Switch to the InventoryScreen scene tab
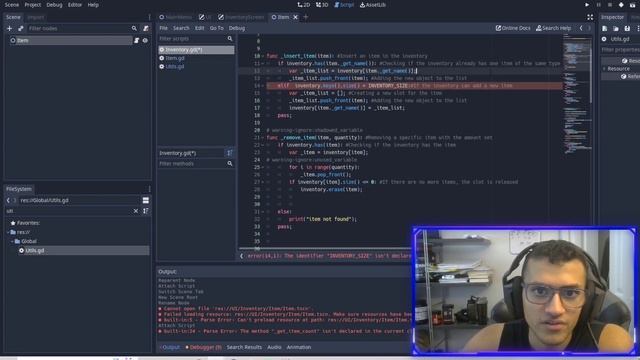 coord(241,17)
